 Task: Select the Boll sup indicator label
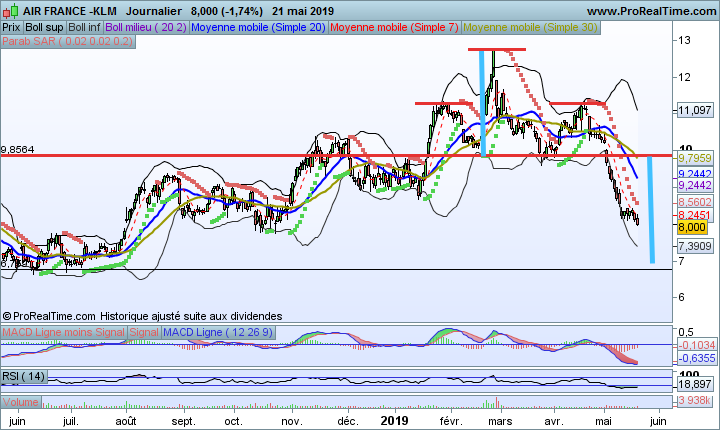click(44, 28)
